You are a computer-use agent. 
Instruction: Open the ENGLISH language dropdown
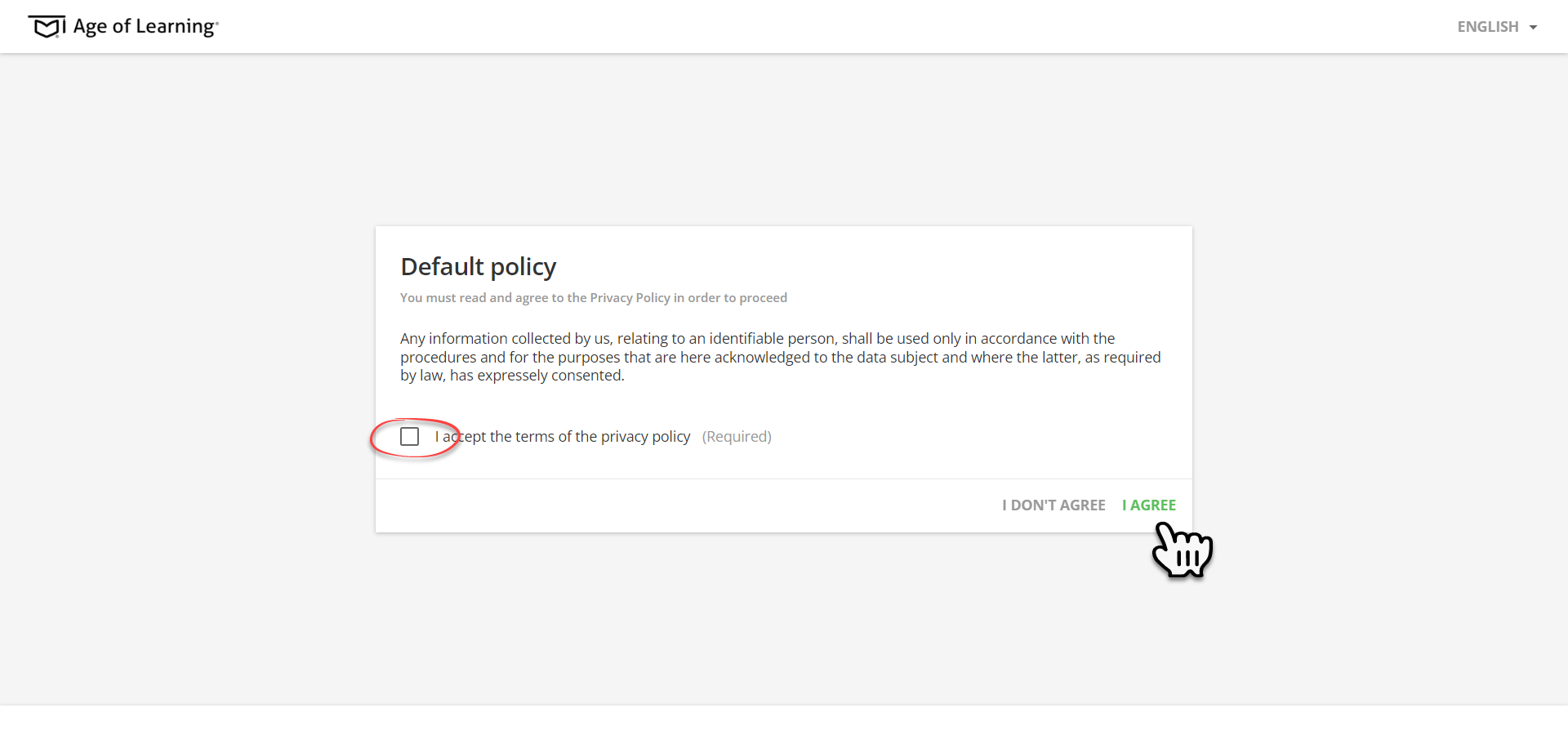point(1497,27)
